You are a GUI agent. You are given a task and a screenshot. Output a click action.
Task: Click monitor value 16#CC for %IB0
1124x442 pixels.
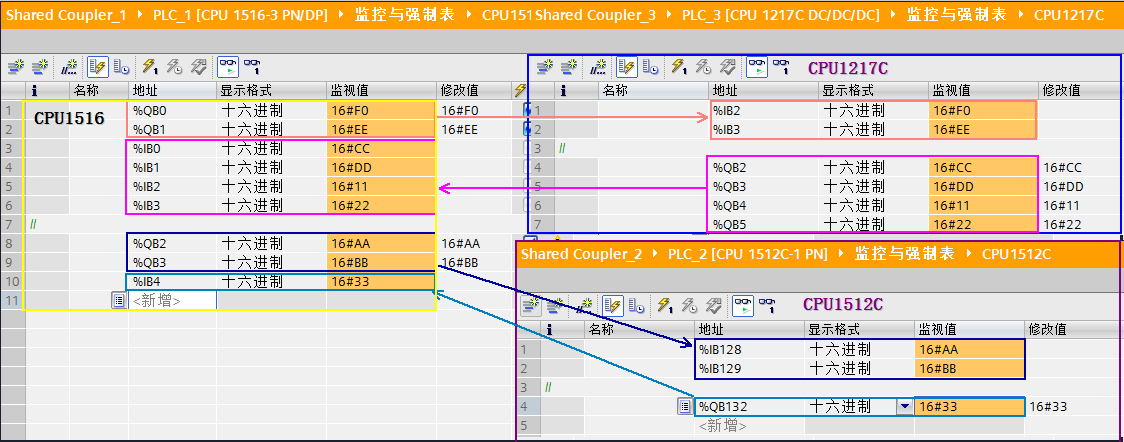[381, 148]
